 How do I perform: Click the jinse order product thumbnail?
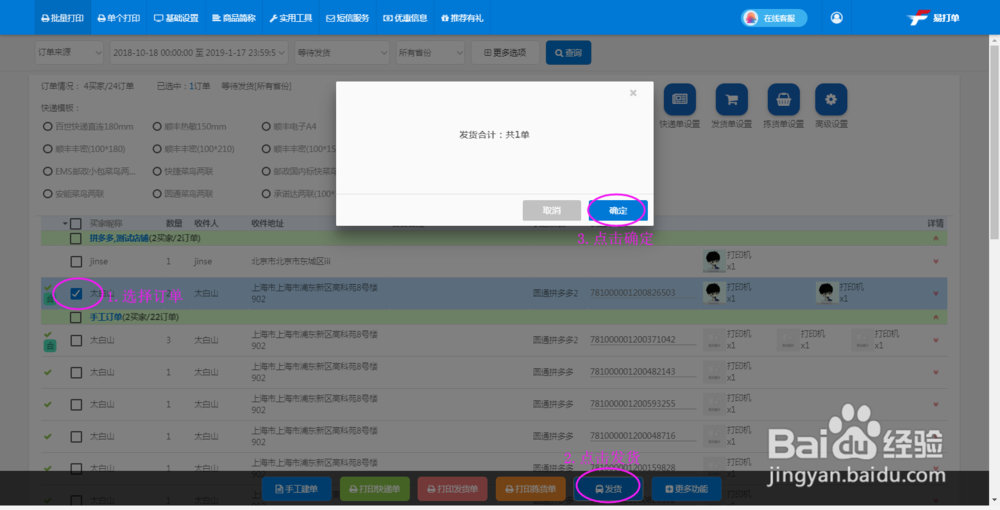point(713,261)
